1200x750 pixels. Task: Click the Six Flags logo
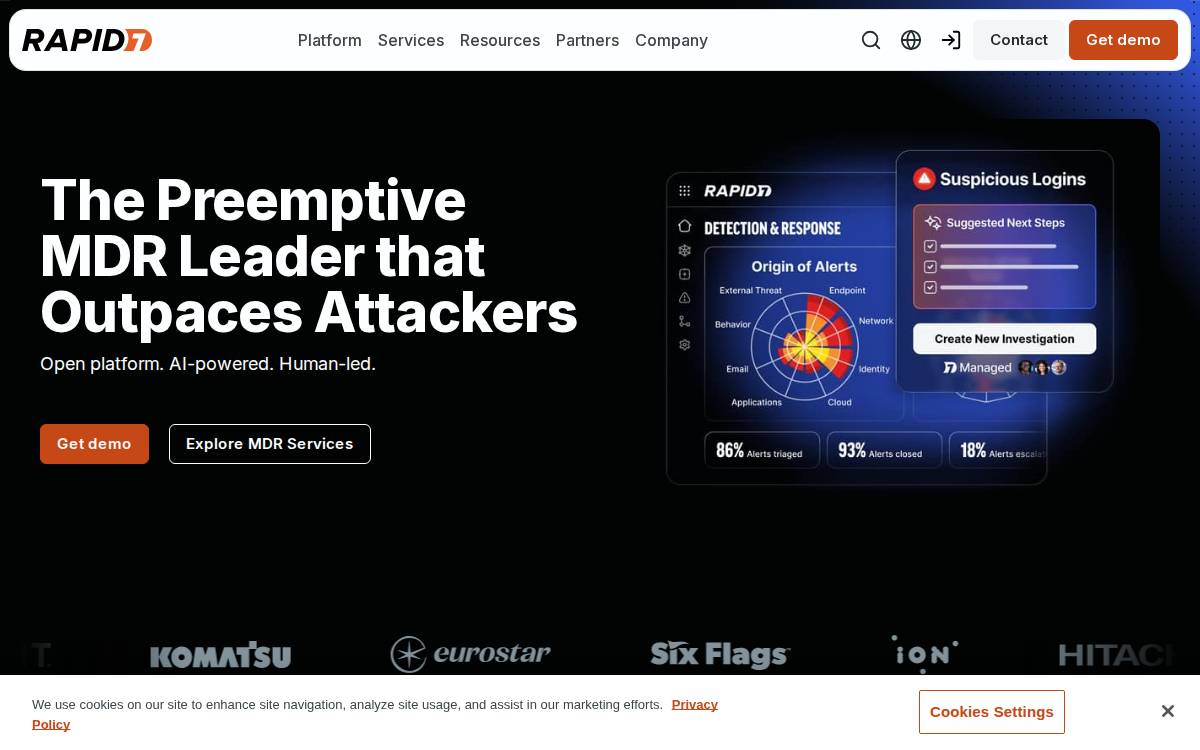click(720, 654)
